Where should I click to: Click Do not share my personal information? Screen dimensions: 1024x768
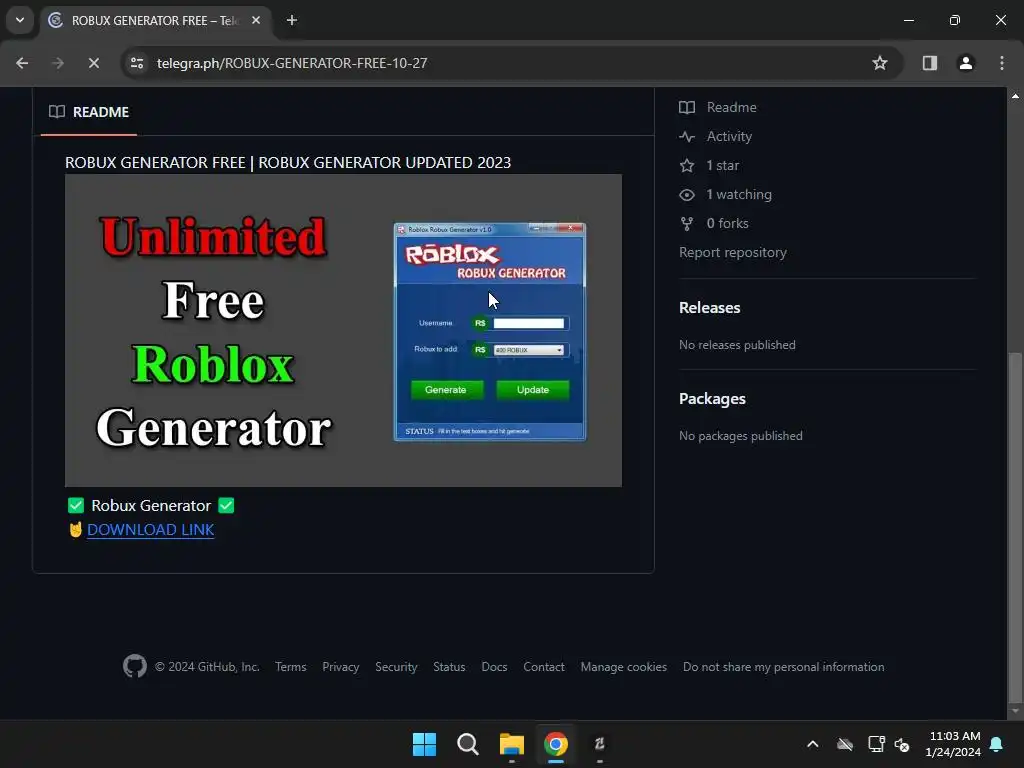784,667
